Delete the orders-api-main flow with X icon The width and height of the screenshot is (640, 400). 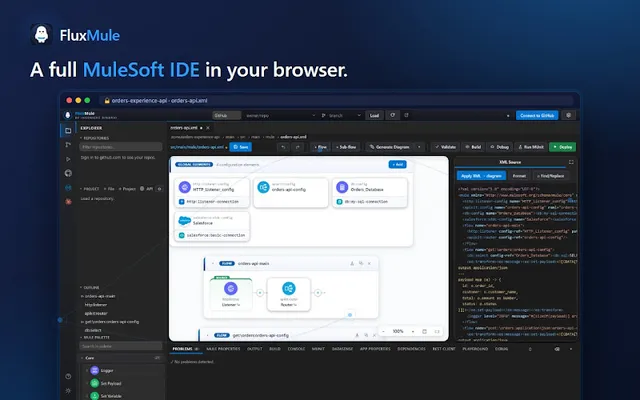click(369, 264)
